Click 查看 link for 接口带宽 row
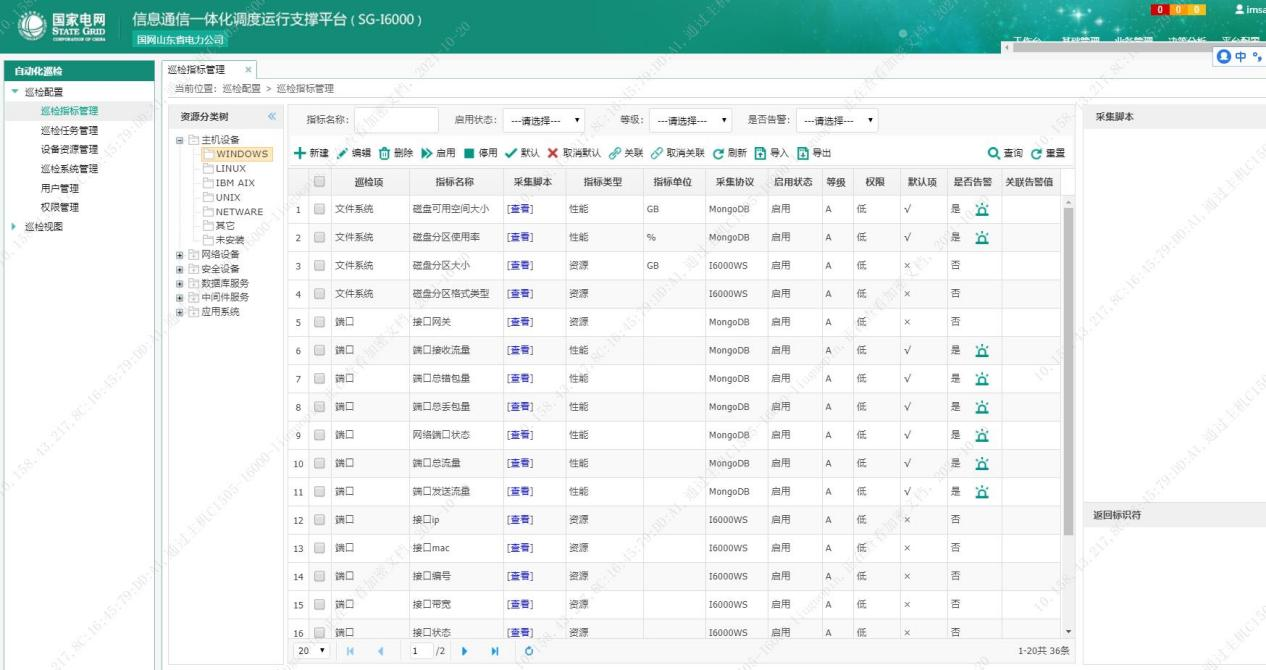 point(520,605)
